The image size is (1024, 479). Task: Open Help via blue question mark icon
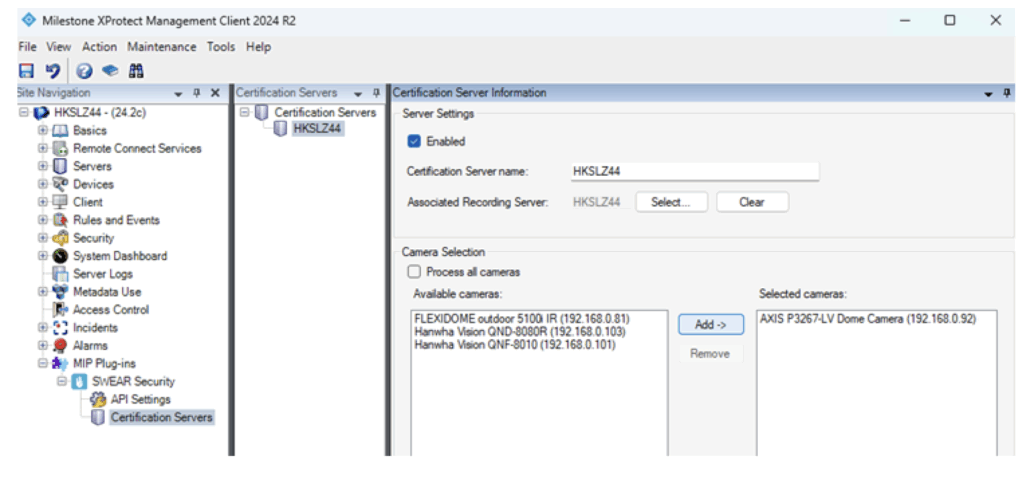point(85,71)
